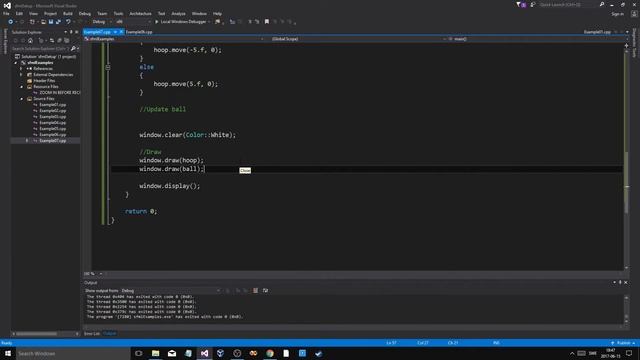Toggle auto hide pin on Output panel

(620, 282)
